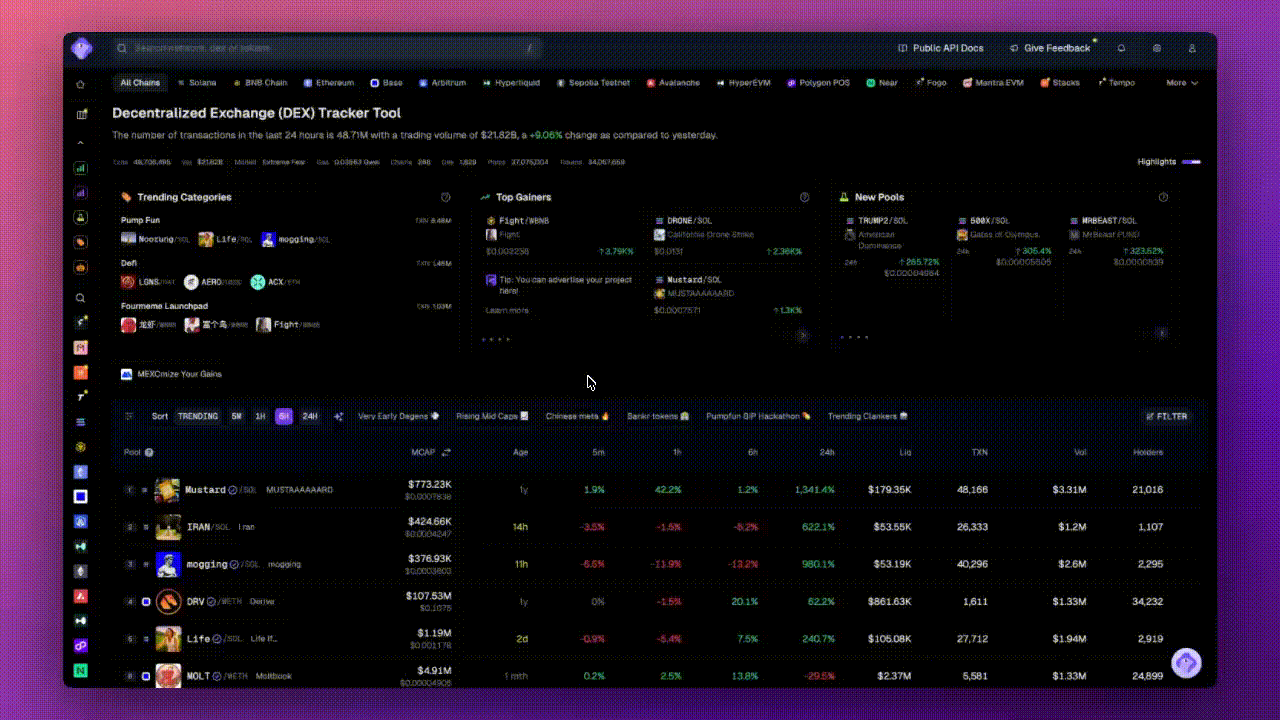Apply Very Early Degens preset
Viewport: 1280px width, 720px height.
tap(398, 416)
